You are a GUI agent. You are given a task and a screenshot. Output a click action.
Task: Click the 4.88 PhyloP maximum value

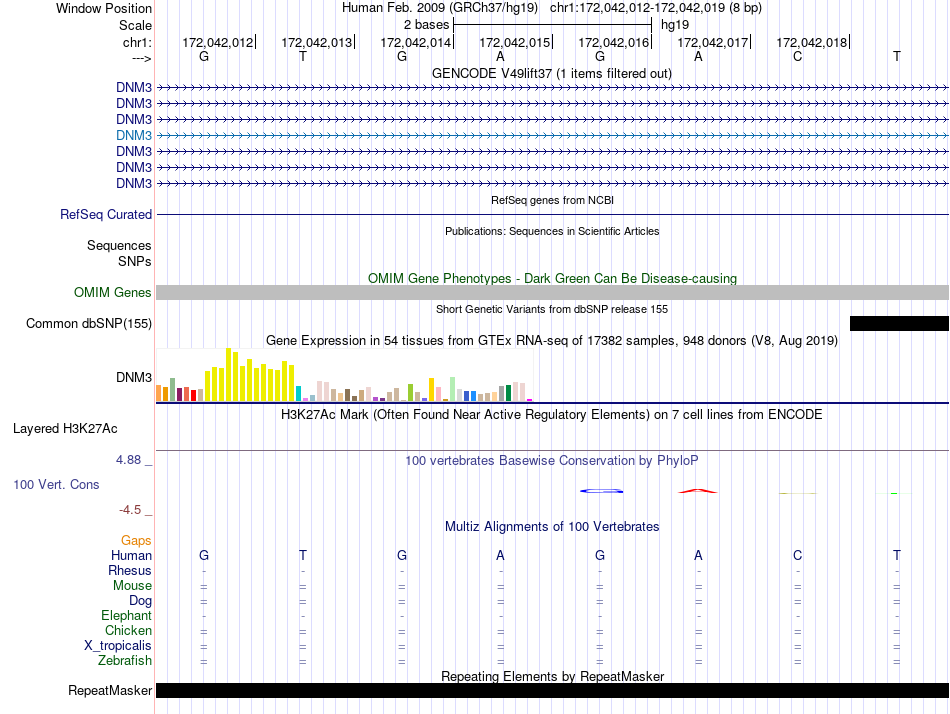[128, 460]
